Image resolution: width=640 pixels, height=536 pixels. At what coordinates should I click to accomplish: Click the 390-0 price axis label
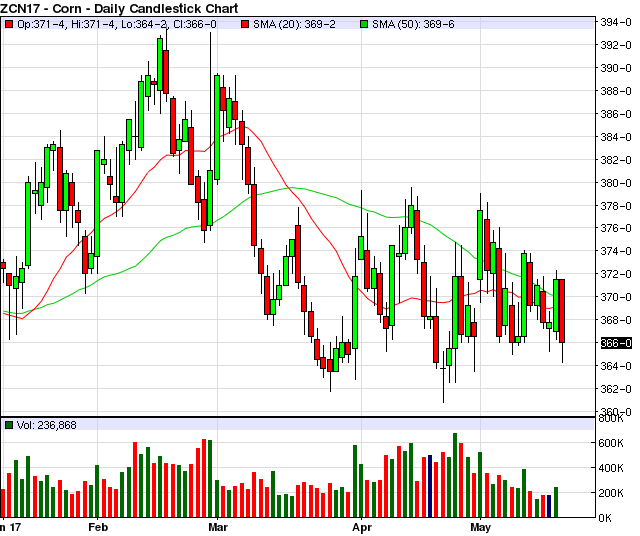point(616,68)
